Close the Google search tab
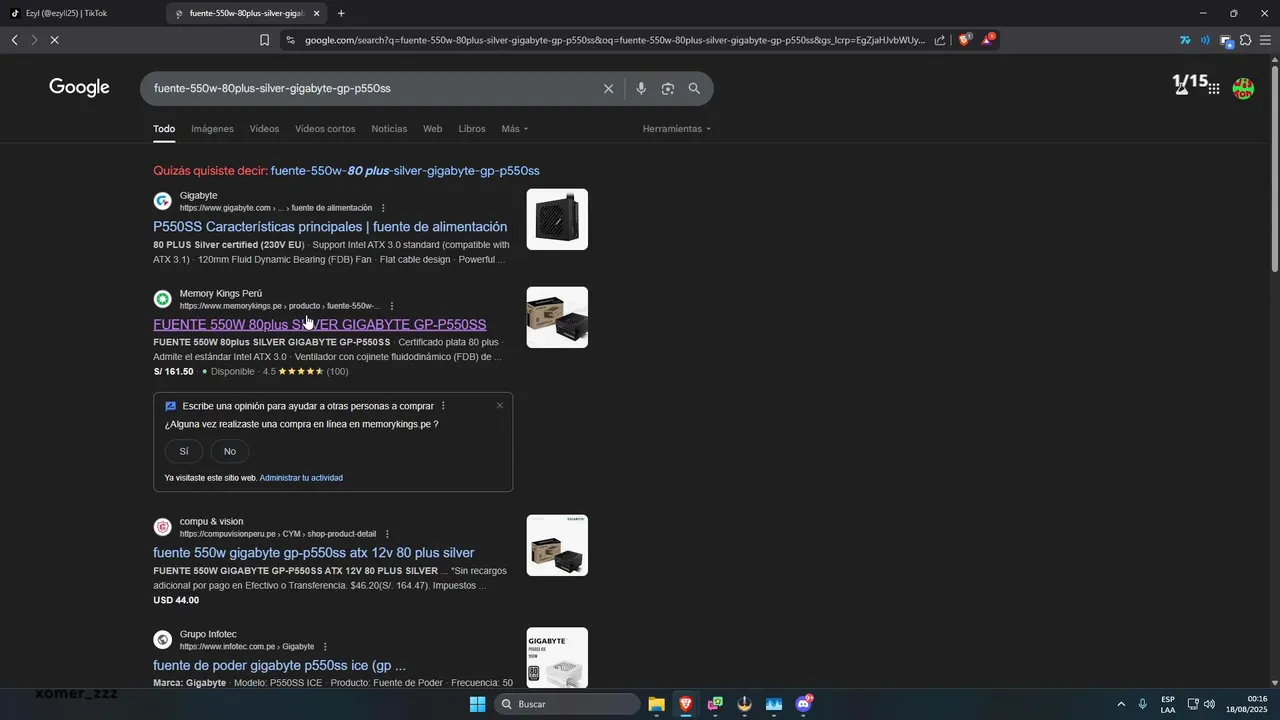 click(x=317, y=13)
